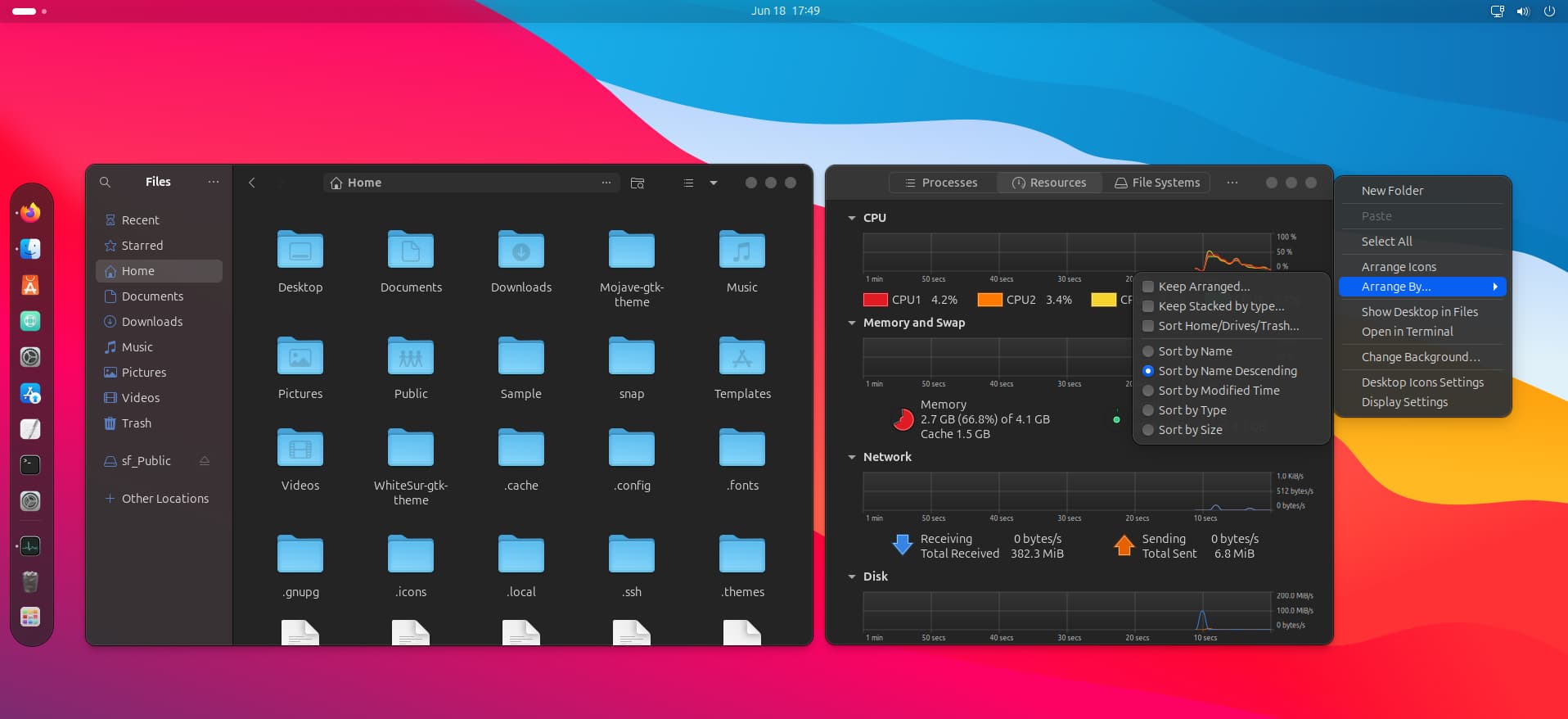Open Recent in Files sidebar
Image resolution: width=1568 pixels, height=719 pixels.
[x=159, y=220]
